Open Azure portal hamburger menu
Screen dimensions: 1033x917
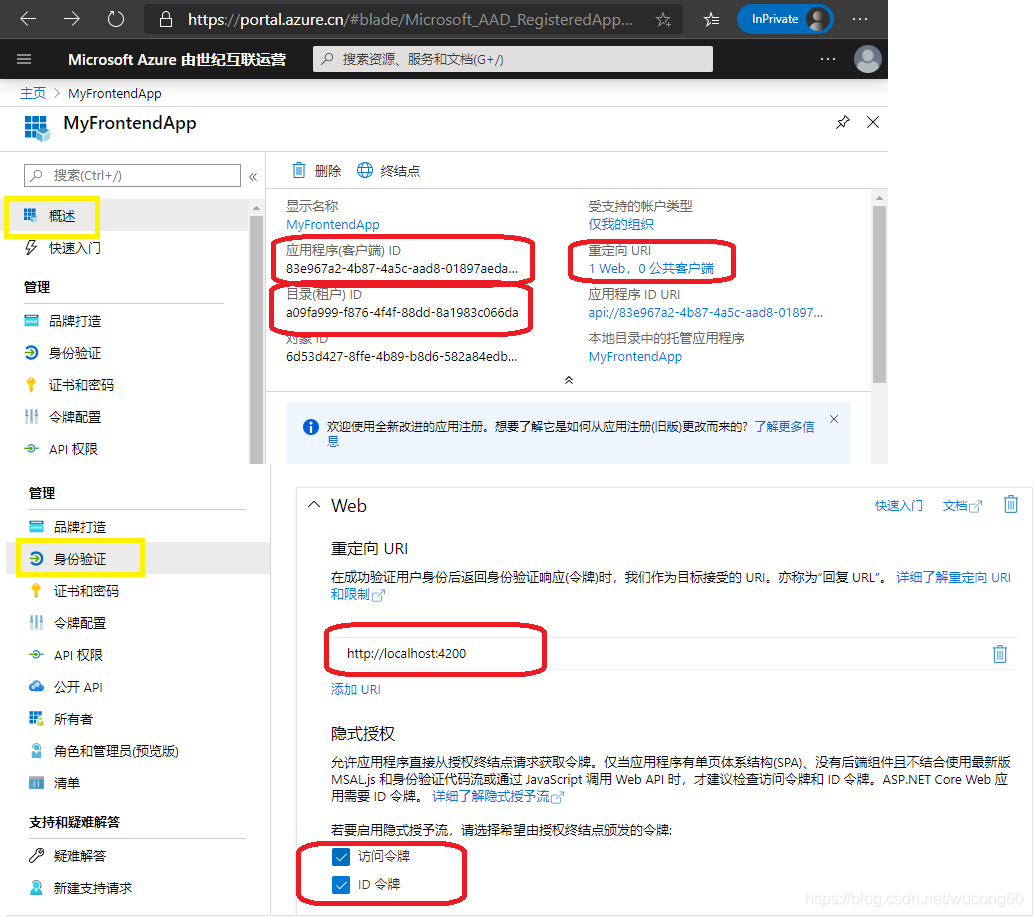(x=24, y=59)
